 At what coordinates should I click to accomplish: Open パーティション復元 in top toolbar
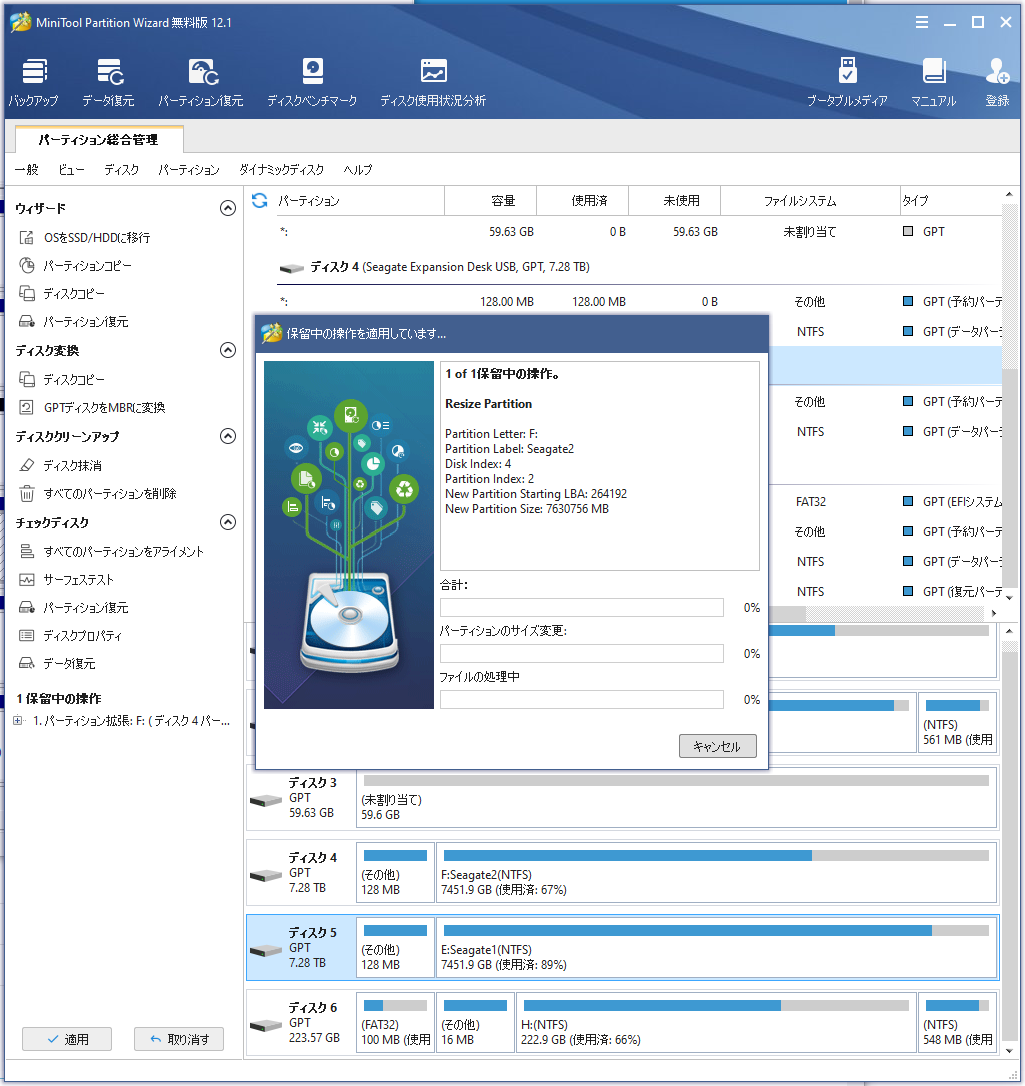tap(201, 82)
